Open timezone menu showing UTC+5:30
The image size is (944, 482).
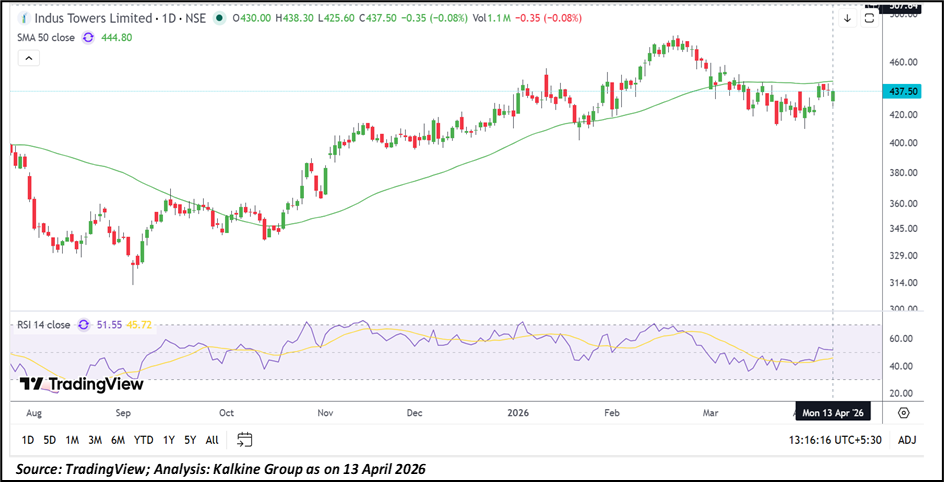pyautogui.click(x=828, y=440)
